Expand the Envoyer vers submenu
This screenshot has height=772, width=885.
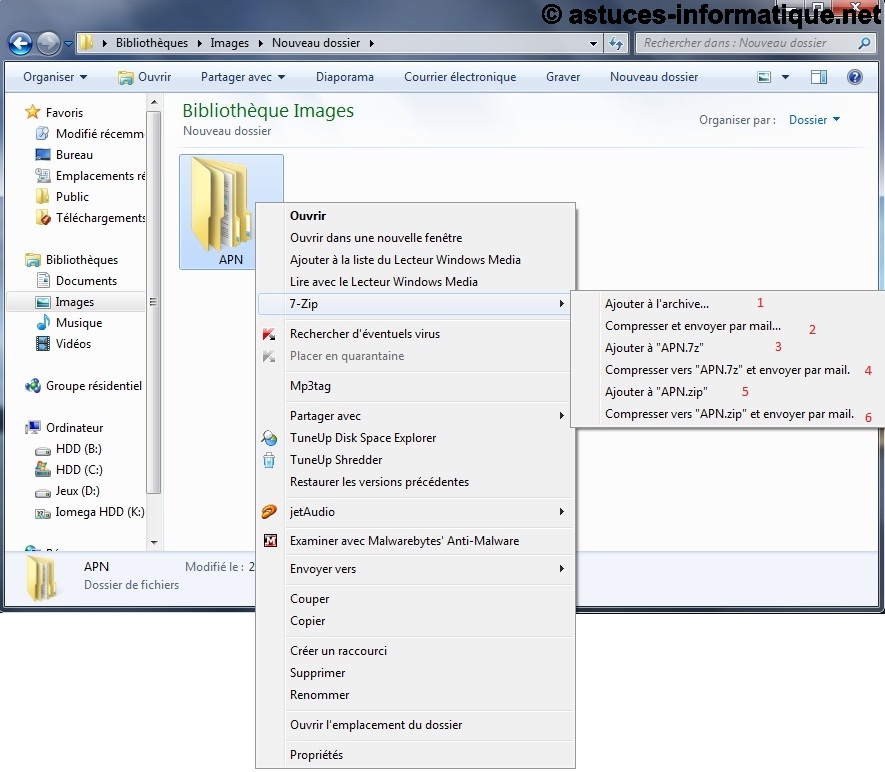562,569
